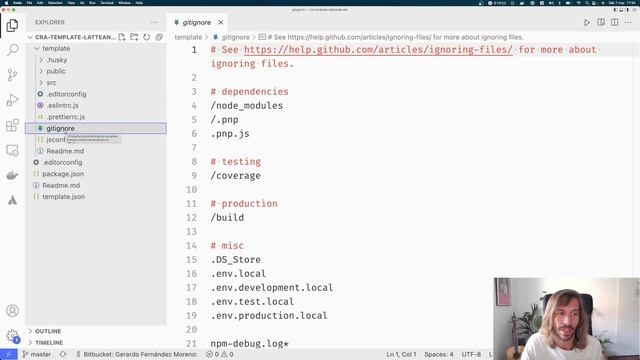Click the master branch in status bar
This screenshot has width=640, height=360.
click(37, 354)
